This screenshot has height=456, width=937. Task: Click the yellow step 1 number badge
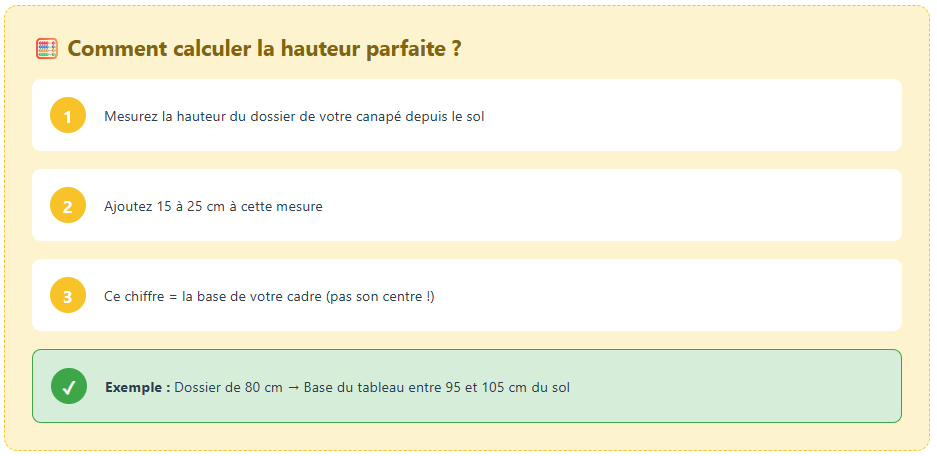pos(68,116)
